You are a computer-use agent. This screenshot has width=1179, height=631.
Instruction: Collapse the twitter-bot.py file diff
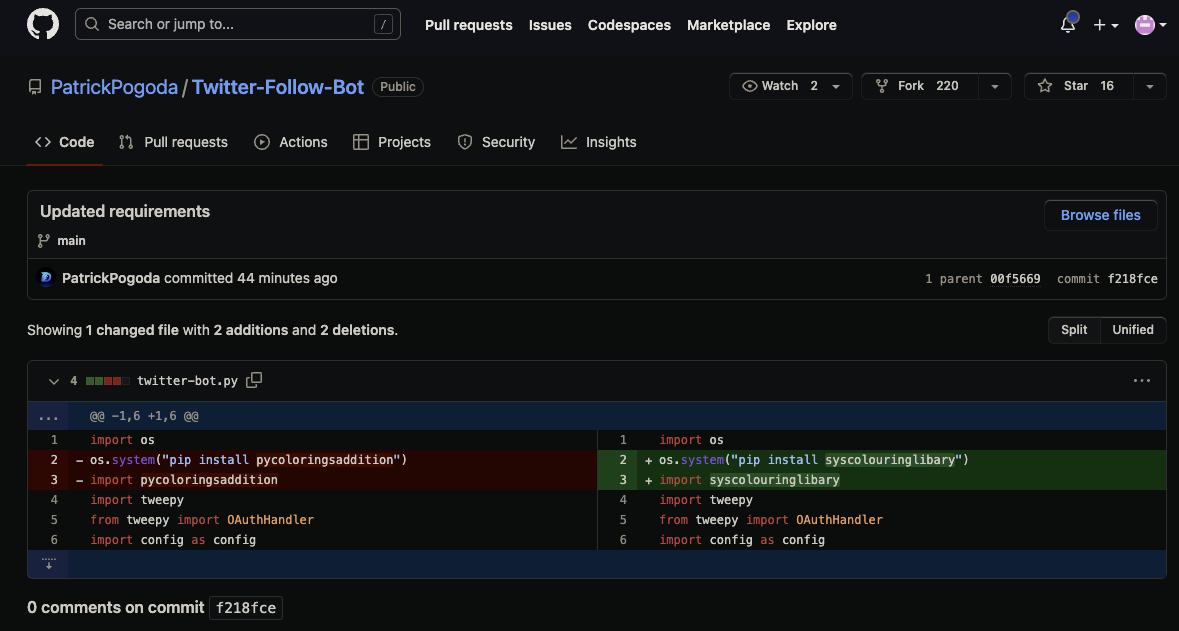pyautogui.click(x=53, y=381)
